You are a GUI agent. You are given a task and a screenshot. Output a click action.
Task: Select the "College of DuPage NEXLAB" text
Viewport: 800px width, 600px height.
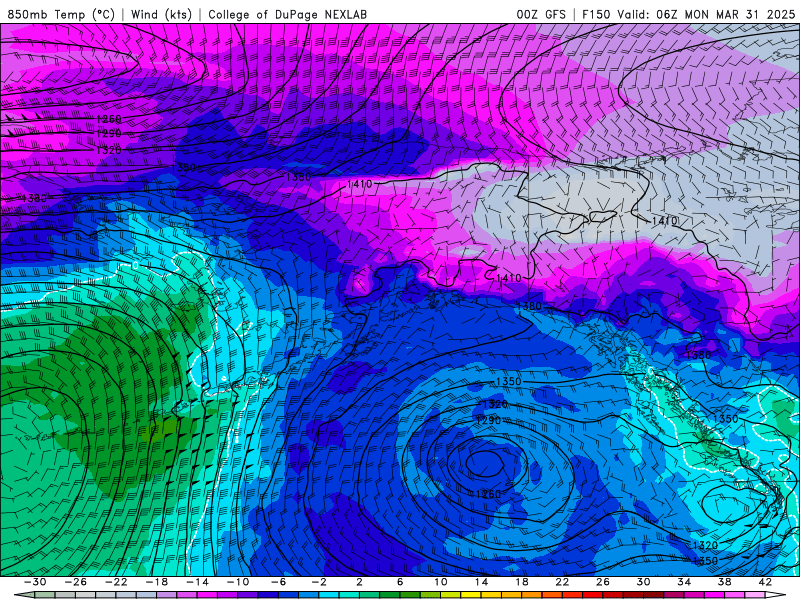(287, 14)
